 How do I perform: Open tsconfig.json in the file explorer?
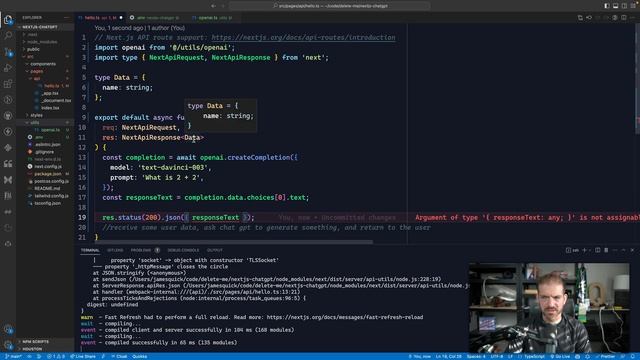tap(45, 203)
